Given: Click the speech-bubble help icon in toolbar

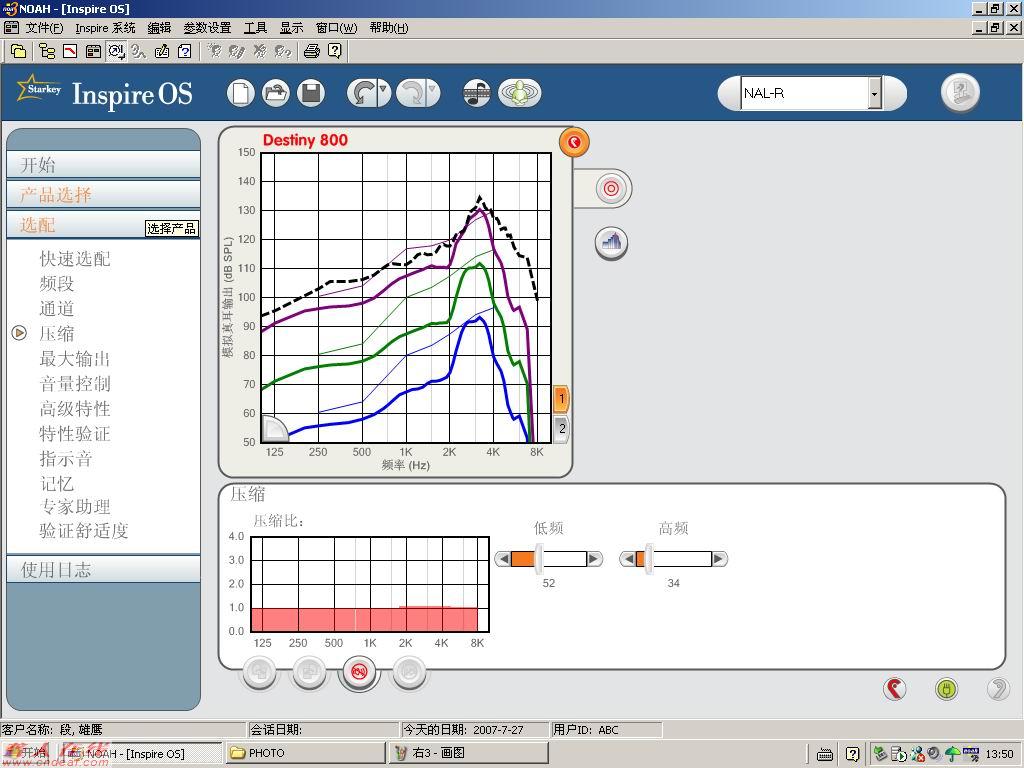Looking at the screenshot, I should pyautogui.click(x=334, y=51).
